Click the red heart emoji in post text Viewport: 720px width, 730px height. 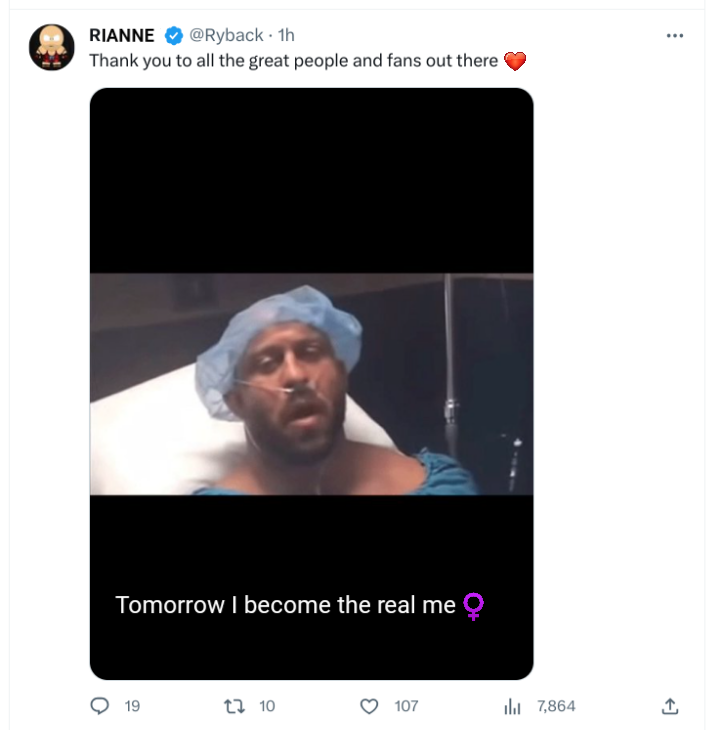point(514,62)
